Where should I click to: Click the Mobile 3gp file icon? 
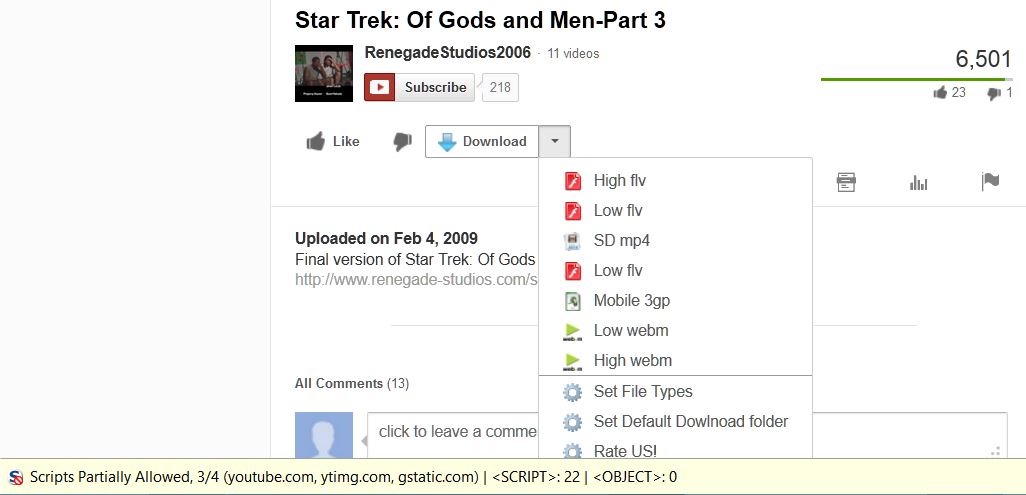[x=572, y=301]
